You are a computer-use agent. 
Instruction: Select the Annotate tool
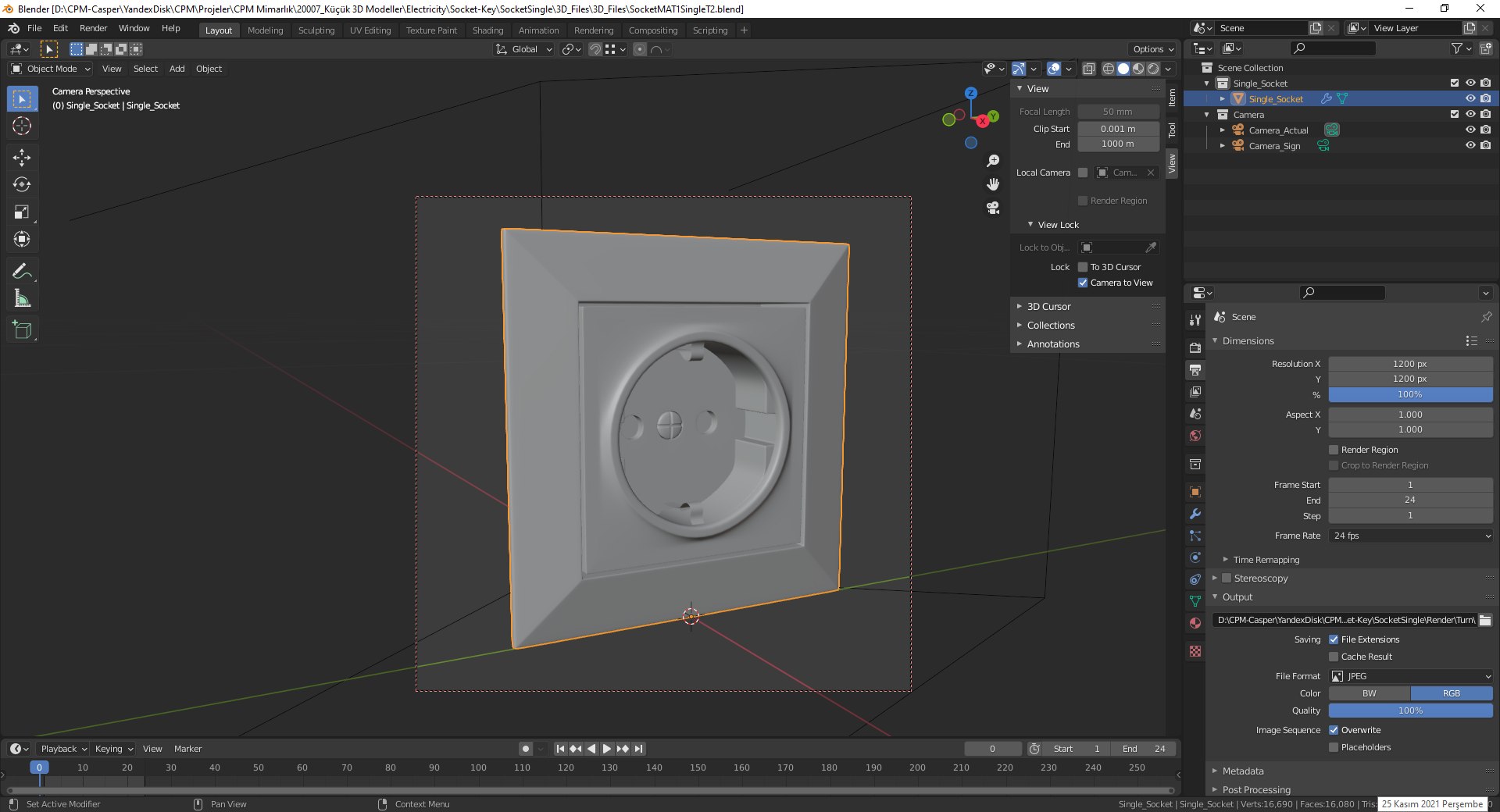[x=22, y=272]
